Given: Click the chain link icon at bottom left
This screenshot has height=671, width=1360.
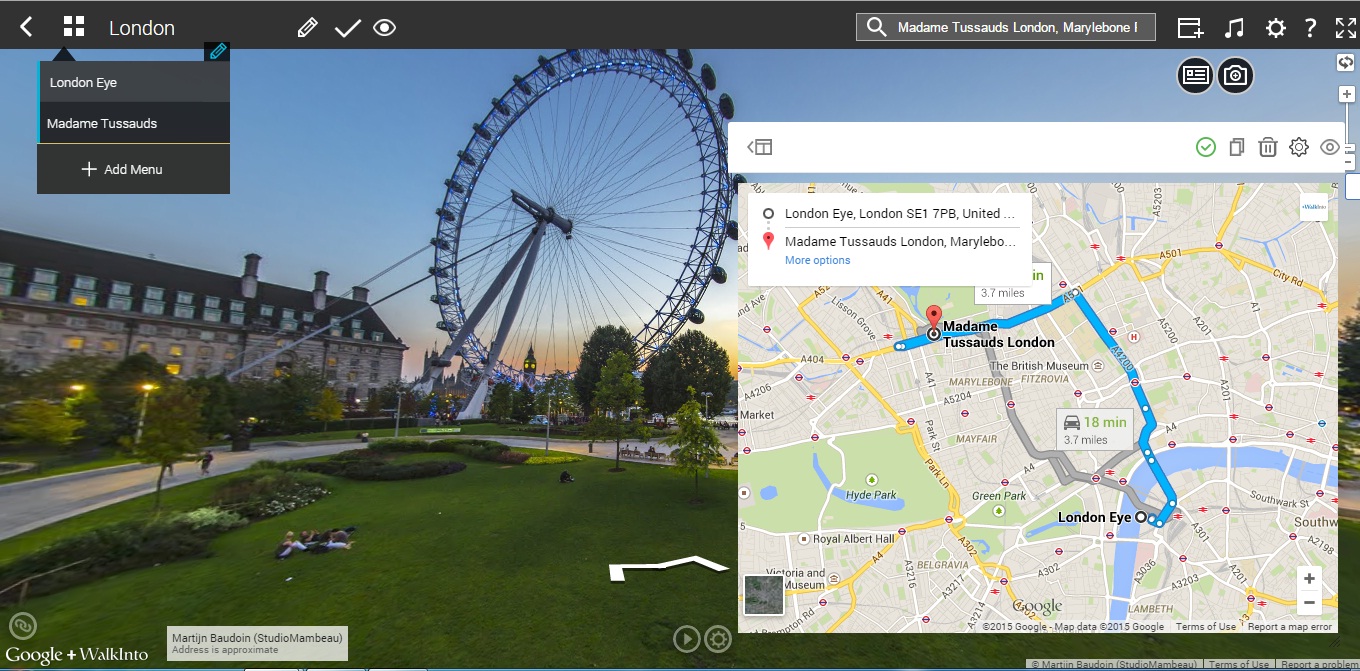Looking at the screenshot, I should (x=23, y=626).
